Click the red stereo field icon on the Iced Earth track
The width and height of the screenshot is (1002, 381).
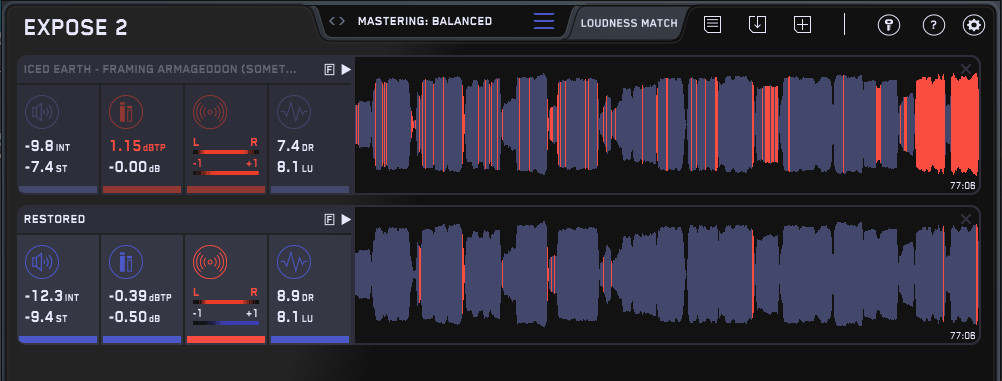click(x=210, y=112)
